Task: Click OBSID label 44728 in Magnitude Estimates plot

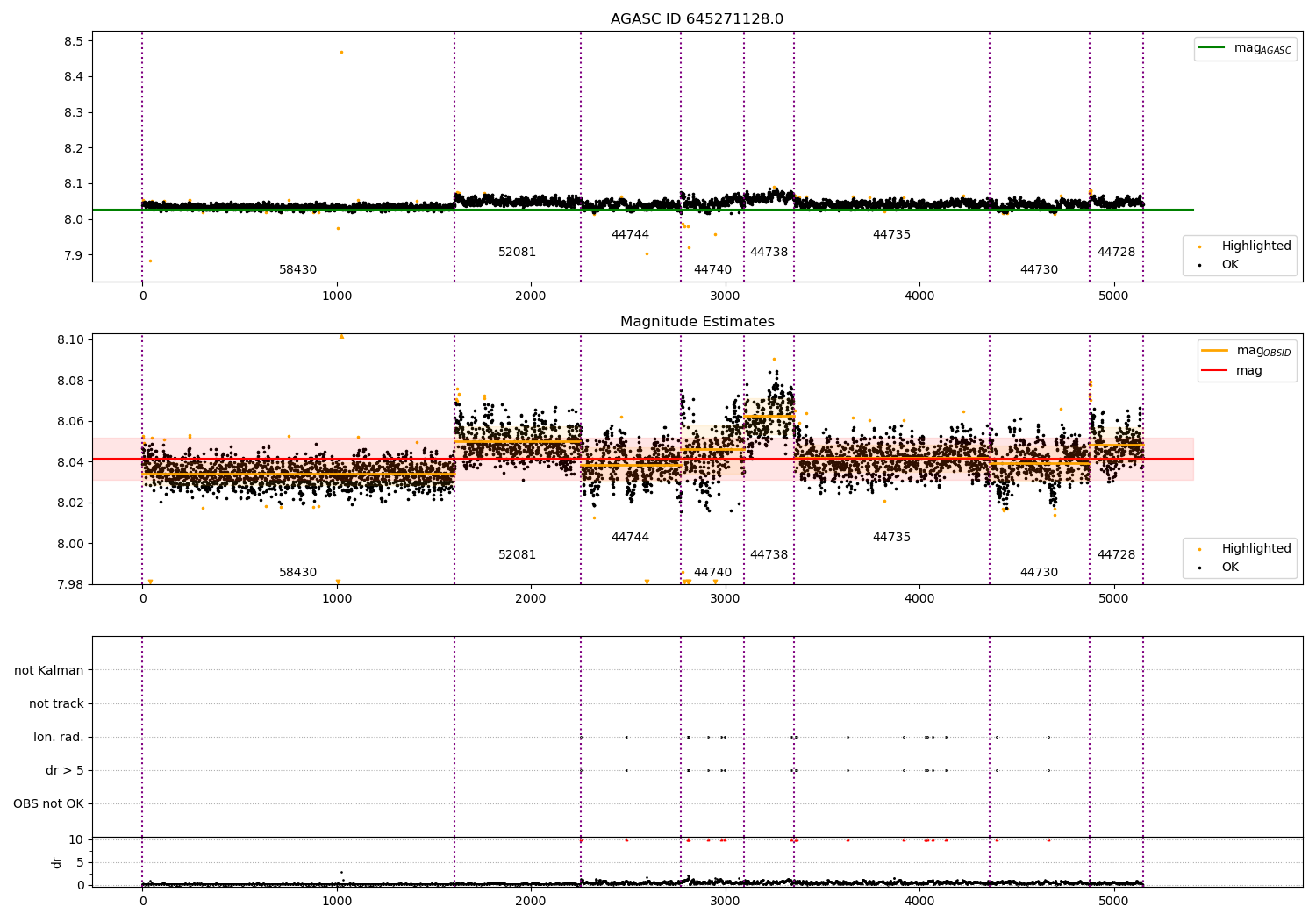Action: (x=1116, y=554)
